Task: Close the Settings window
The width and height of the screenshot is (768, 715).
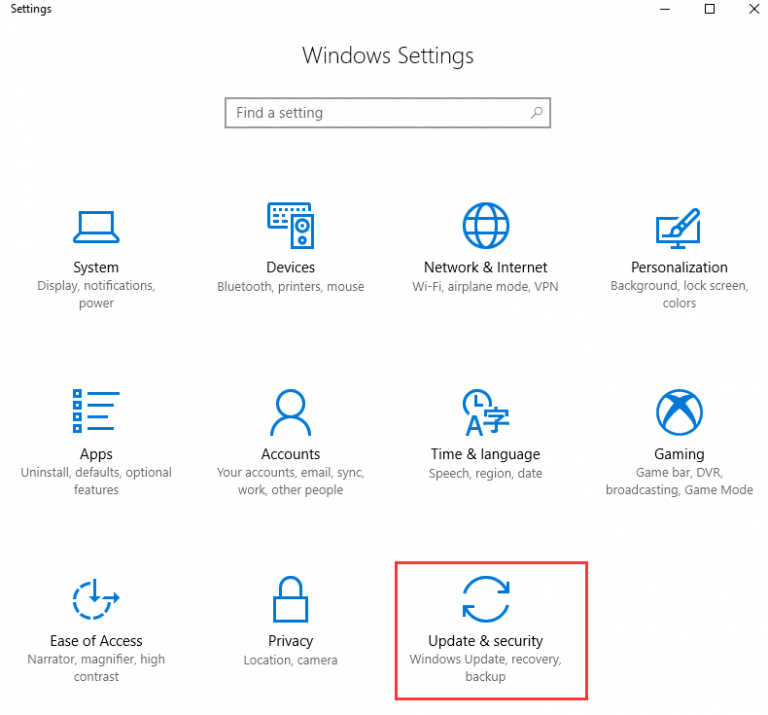Action: 754,9
